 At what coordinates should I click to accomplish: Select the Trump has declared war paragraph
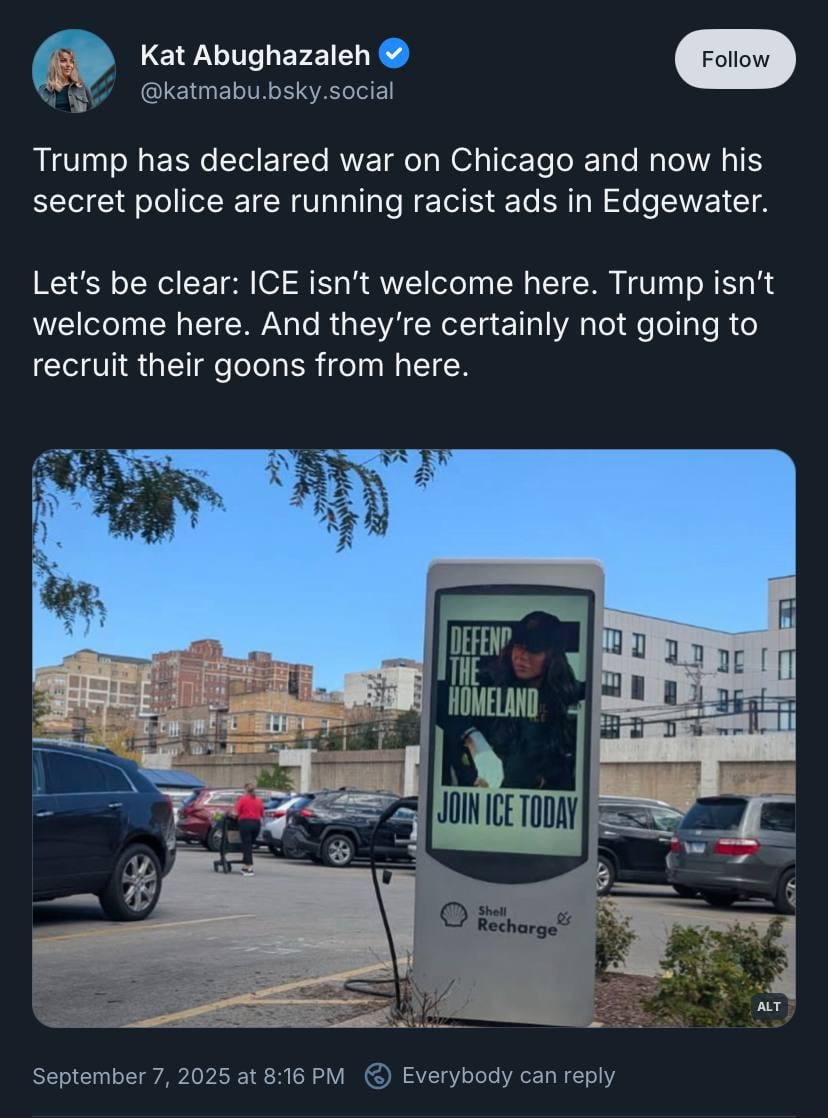[401, 180]
